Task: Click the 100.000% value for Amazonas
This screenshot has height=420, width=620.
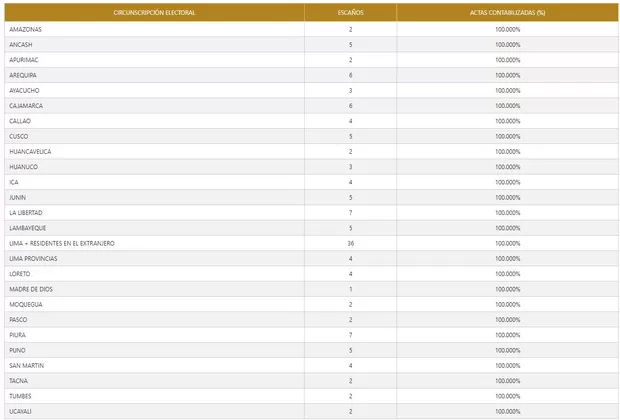Action: pyautogui.click(x=508, y=29)
